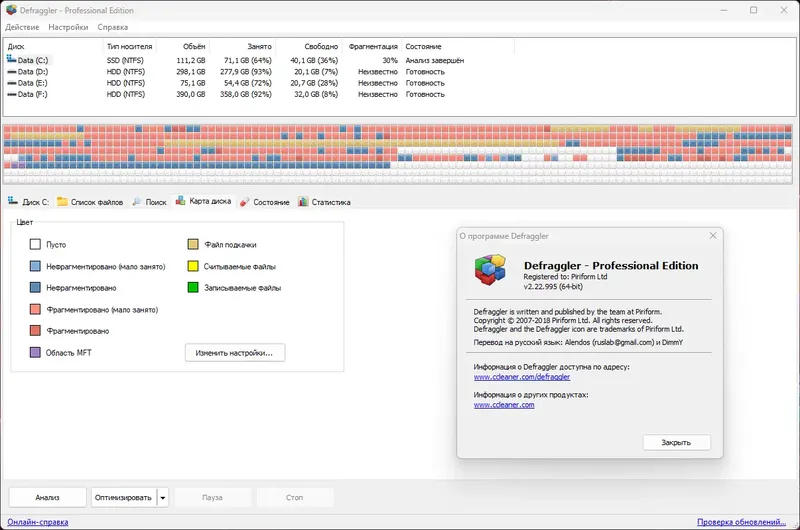
Task: Open the www.ccleaner.com/defraggler link
Action: point(521,377)
